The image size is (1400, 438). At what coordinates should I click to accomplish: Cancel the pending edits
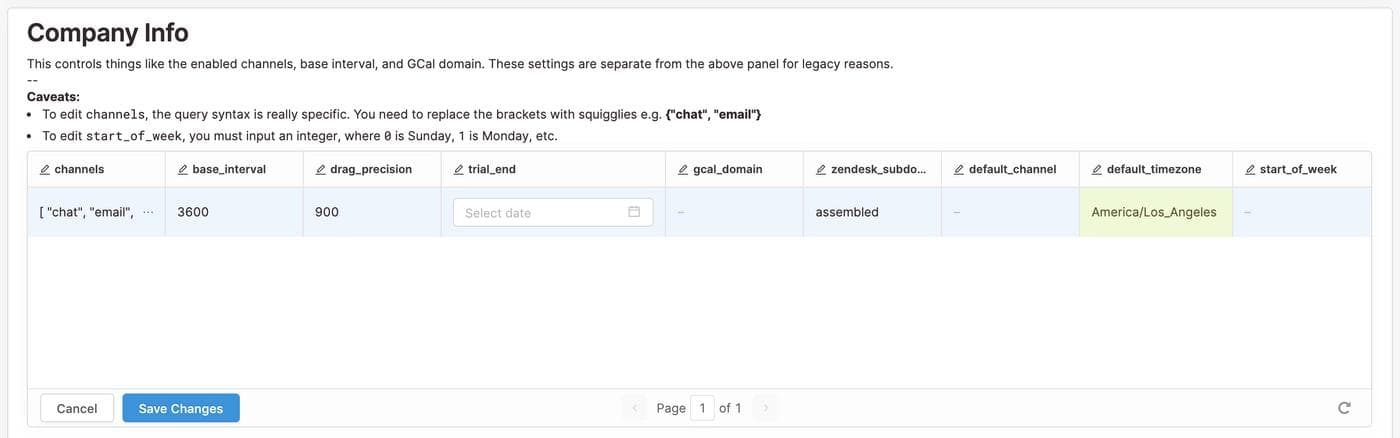coord(77,408)
